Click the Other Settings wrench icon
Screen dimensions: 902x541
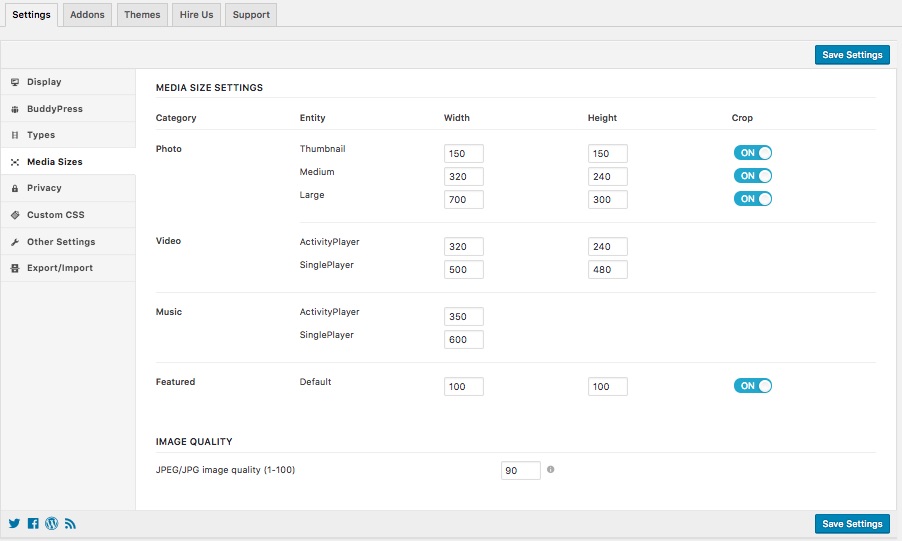(15, 242)
